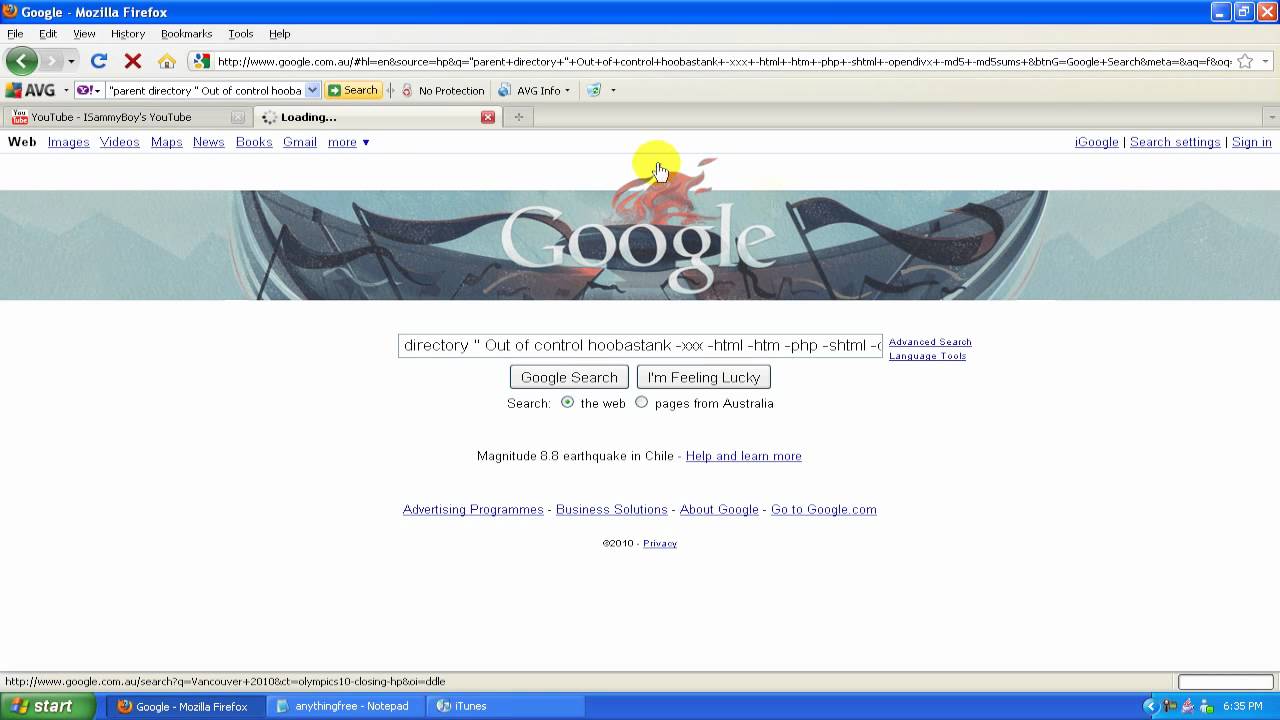Open the File menu
Image resolution: width=1280 pixels, height=720 pixels.
pos(15,33)
